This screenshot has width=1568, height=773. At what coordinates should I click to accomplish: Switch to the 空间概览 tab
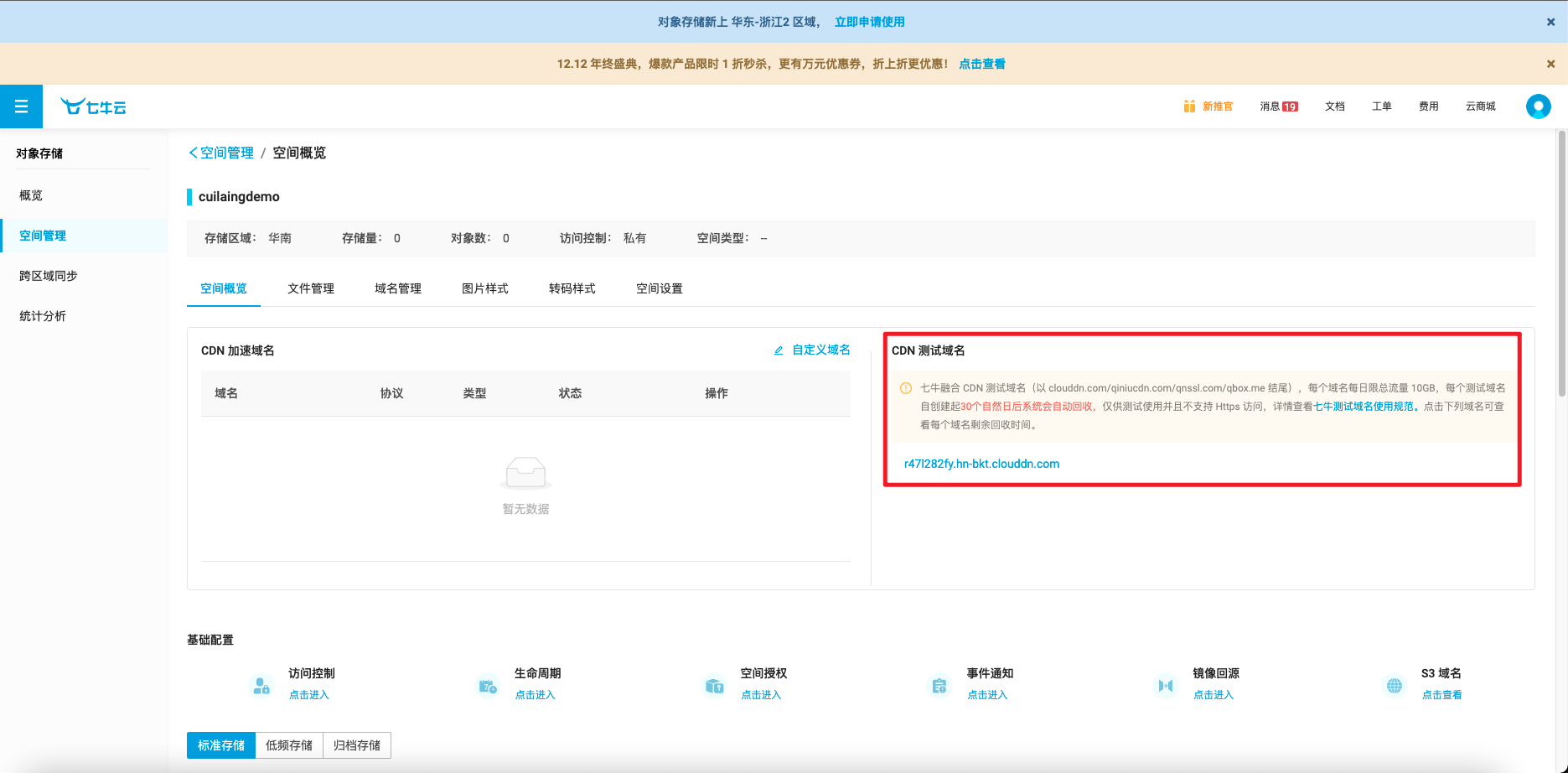click(x=224, y=288)
